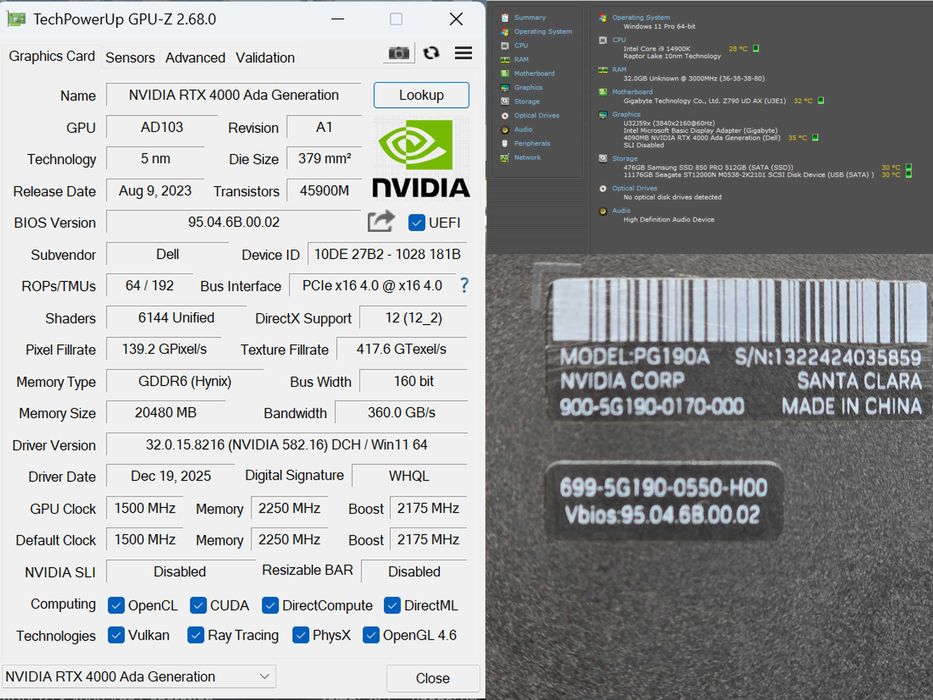The width and height of the screenshot is (933, 700).
Task: Click the Operating System icon in Speccy sidebar
Action: click(505, 32)
